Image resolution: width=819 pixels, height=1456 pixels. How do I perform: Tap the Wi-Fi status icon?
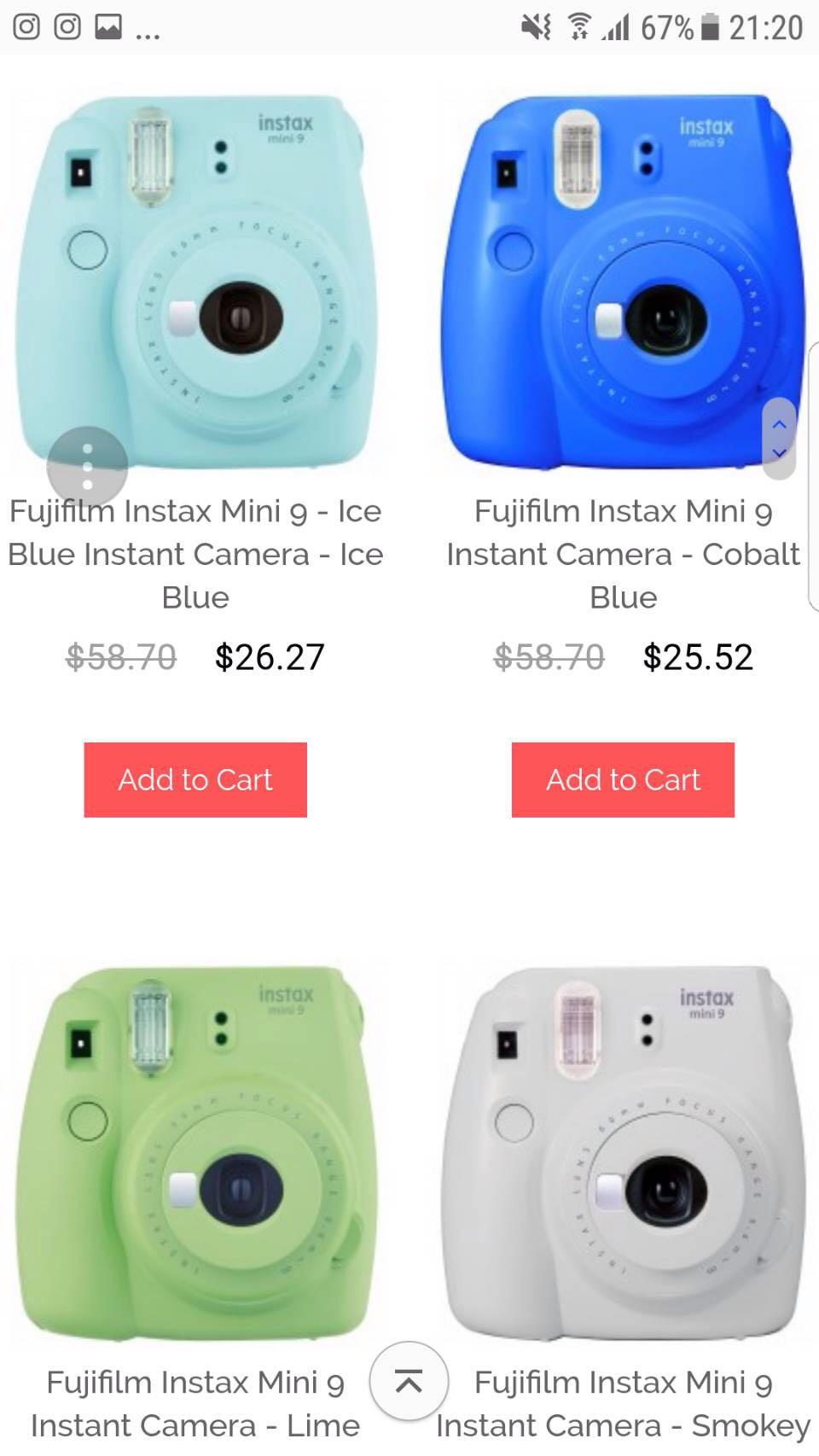(x=580, y=27)
